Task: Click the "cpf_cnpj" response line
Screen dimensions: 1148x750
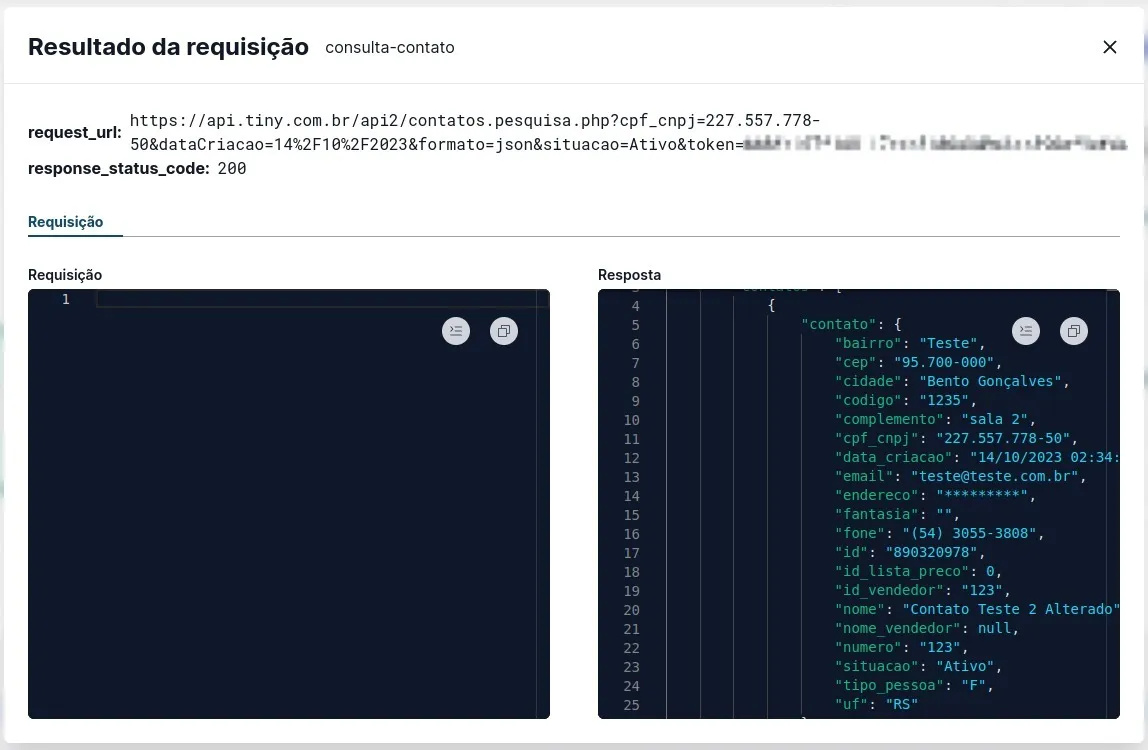Action: point(956,439)
